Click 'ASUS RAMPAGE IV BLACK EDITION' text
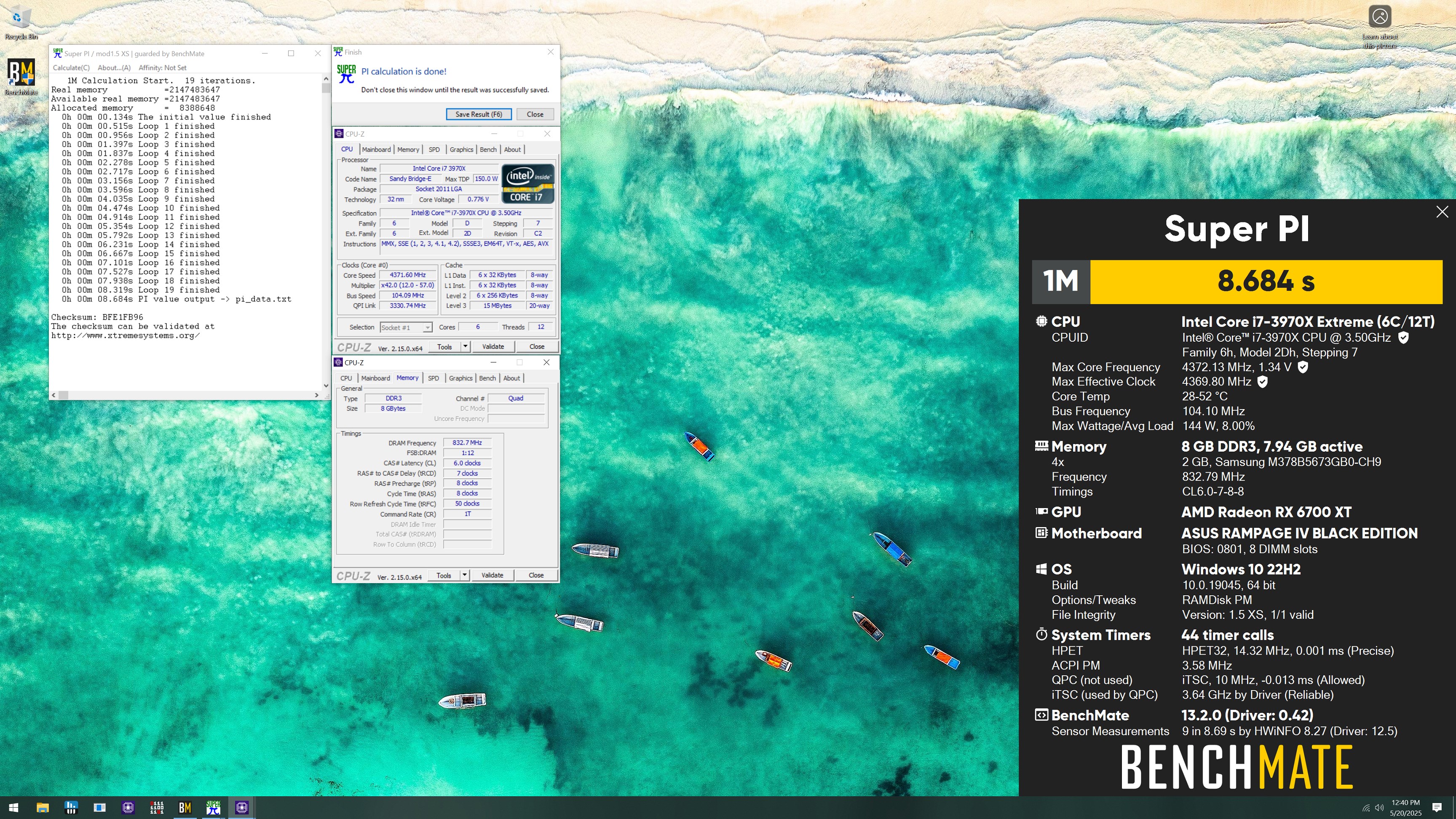This screenshot has height=819, width=1456. click(x=1299, y=533)
